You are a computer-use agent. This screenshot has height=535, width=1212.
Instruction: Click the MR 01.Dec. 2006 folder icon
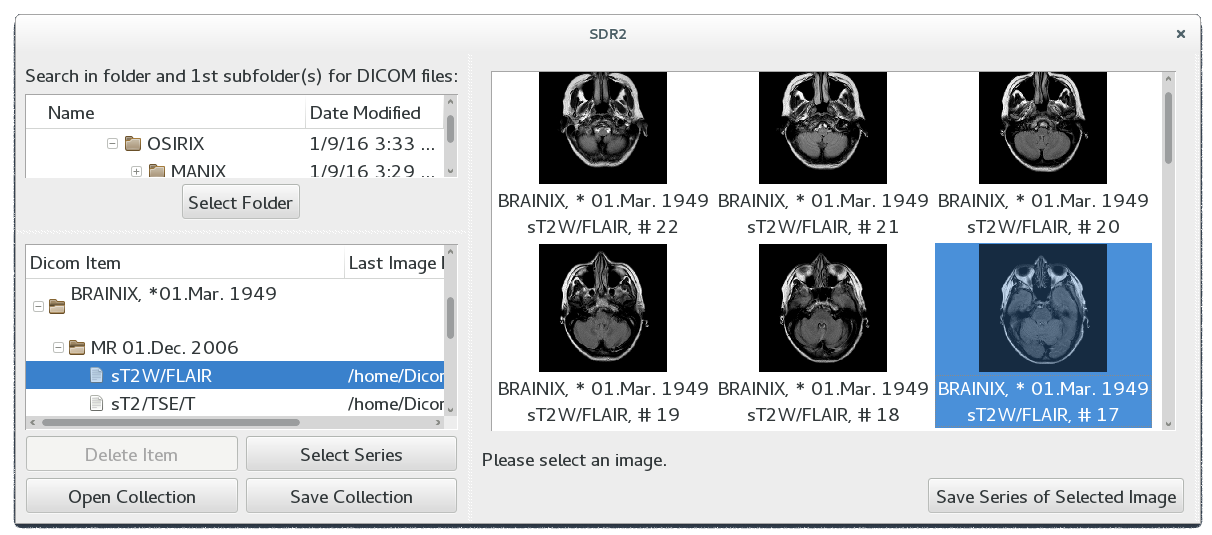77,348
